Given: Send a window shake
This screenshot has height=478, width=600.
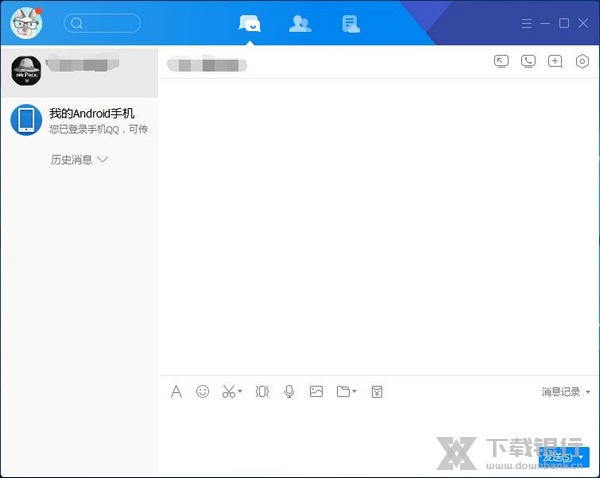Looking at the screenshot, I should [x=262, y=392].
